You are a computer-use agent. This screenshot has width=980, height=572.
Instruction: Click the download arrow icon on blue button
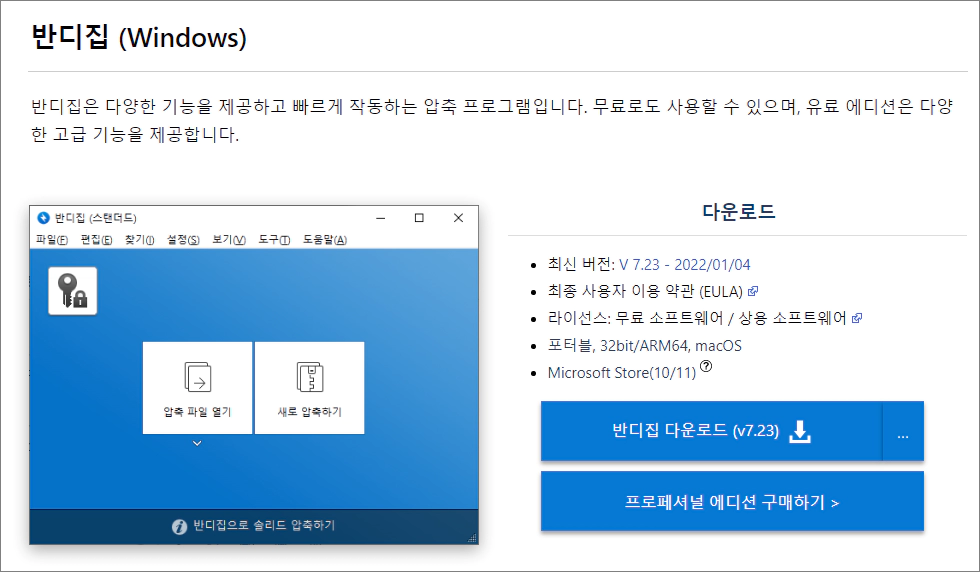(799, 431)
